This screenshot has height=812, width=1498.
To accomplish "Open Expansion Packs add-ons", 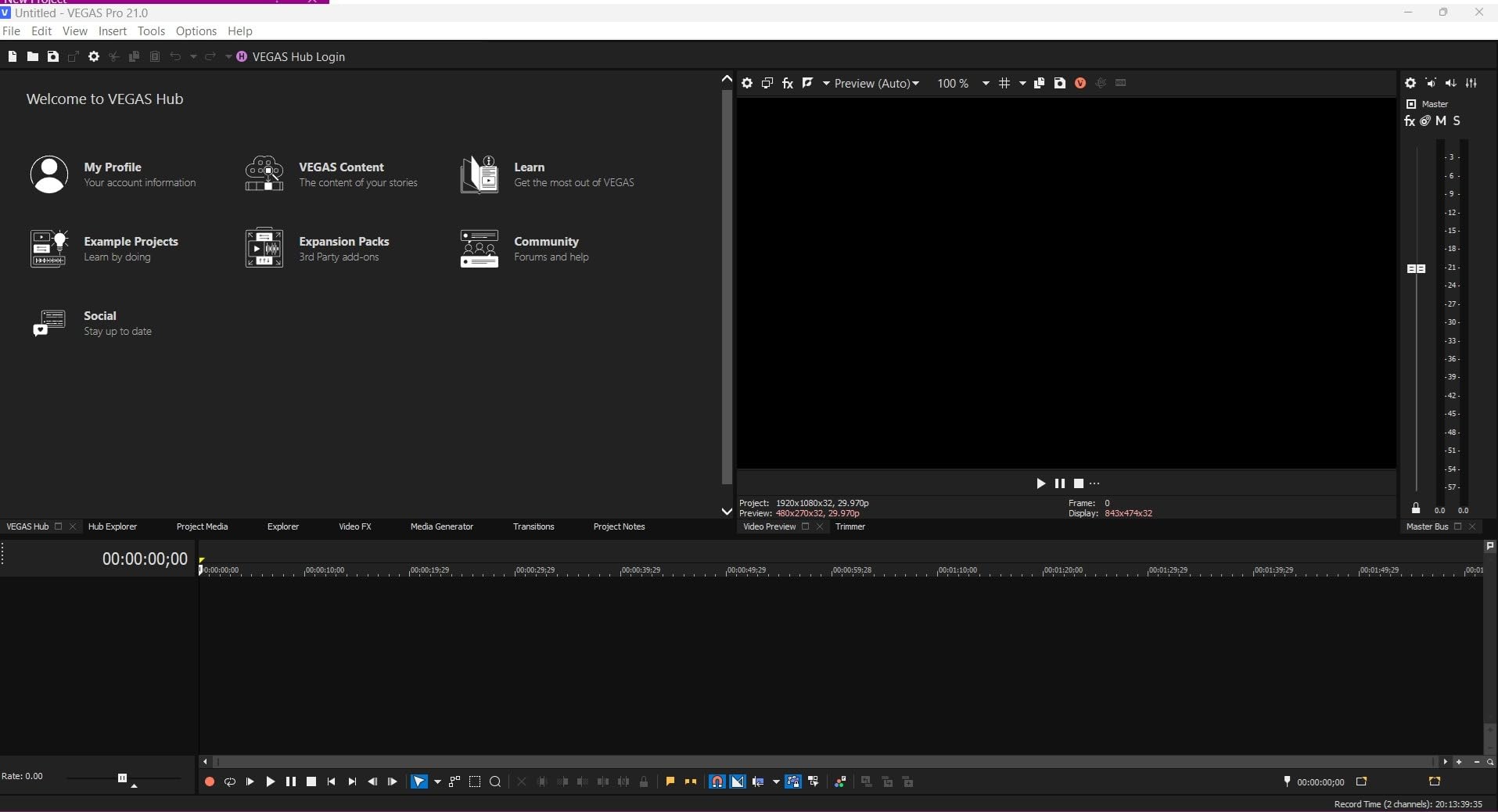I will tap(317, 248).
